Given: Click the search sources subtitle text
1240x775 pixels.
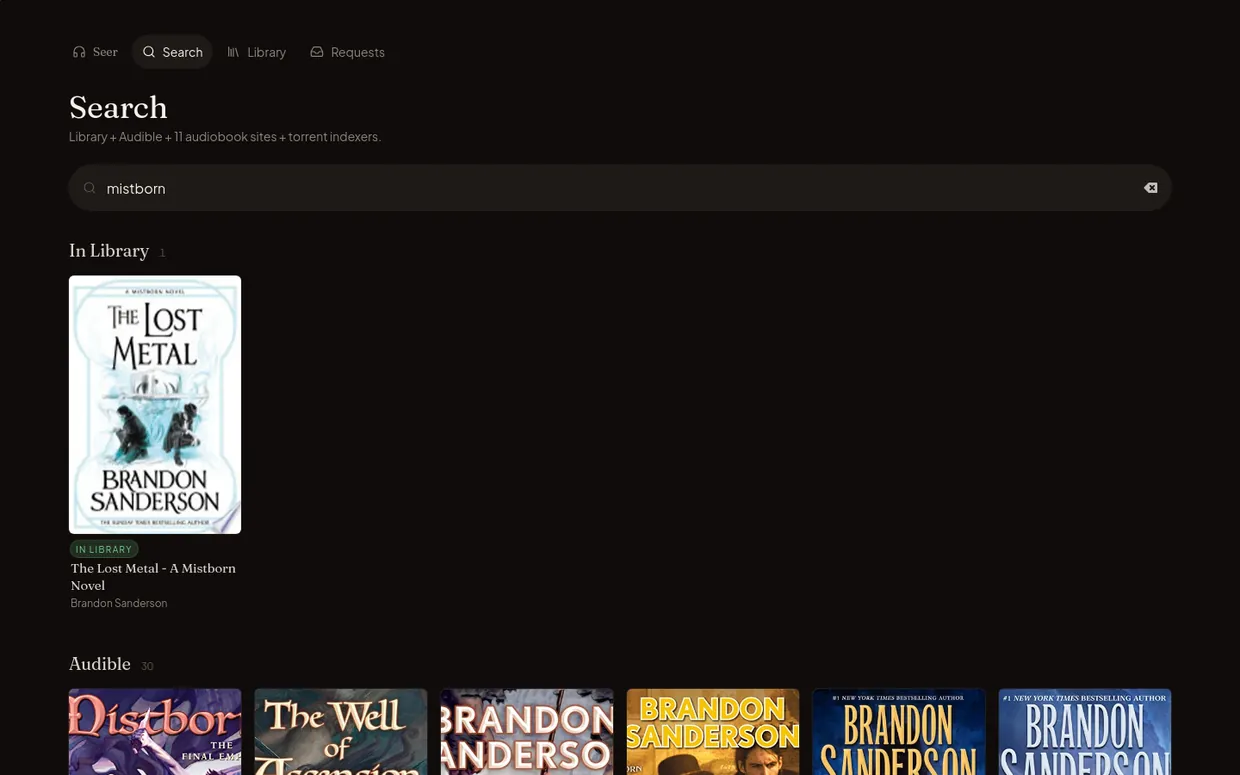Looking at the screenshot, I should [225, 136].
